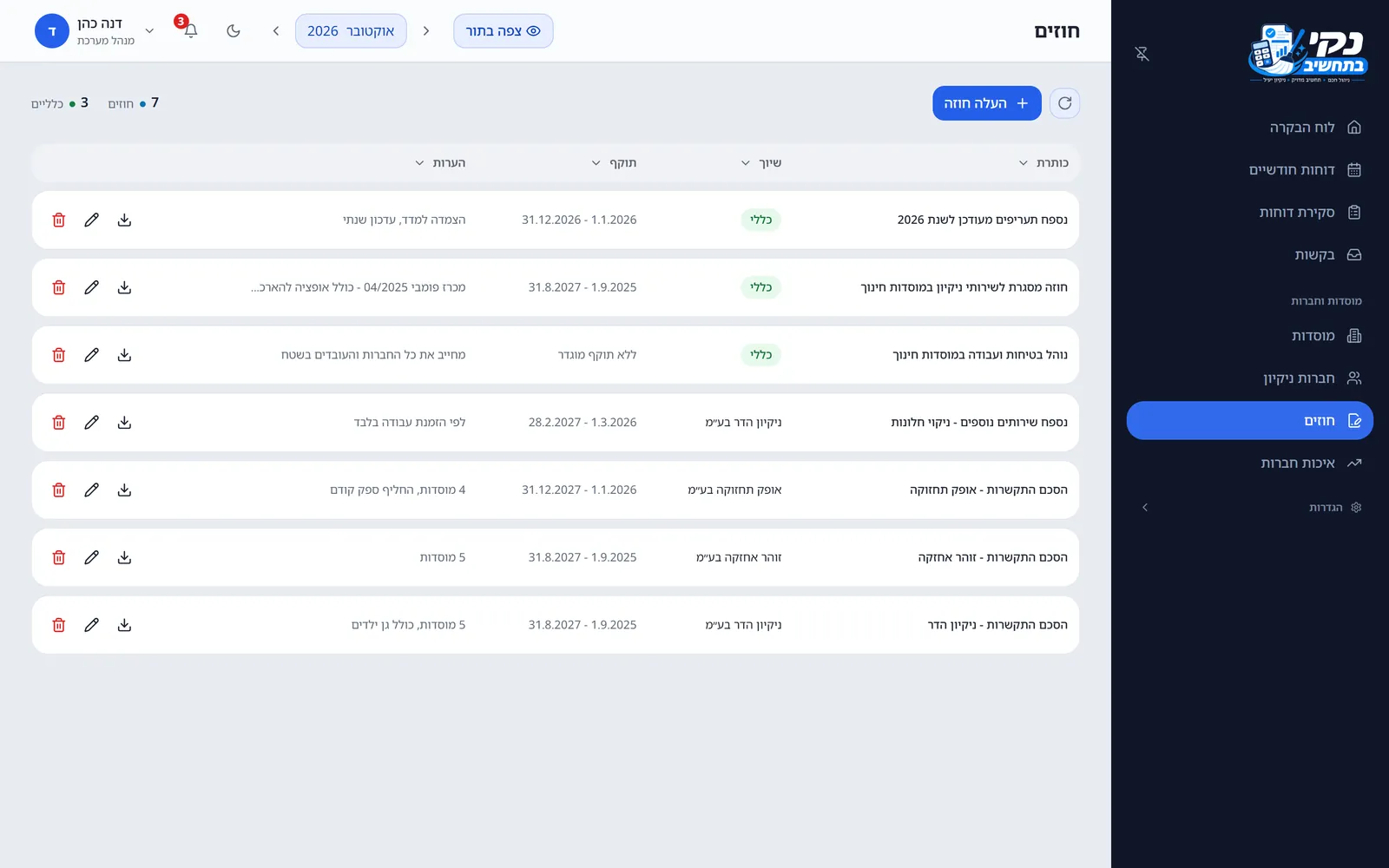Toggle dark mode with moon icon
1389x868 pixels.
[234, 30]
